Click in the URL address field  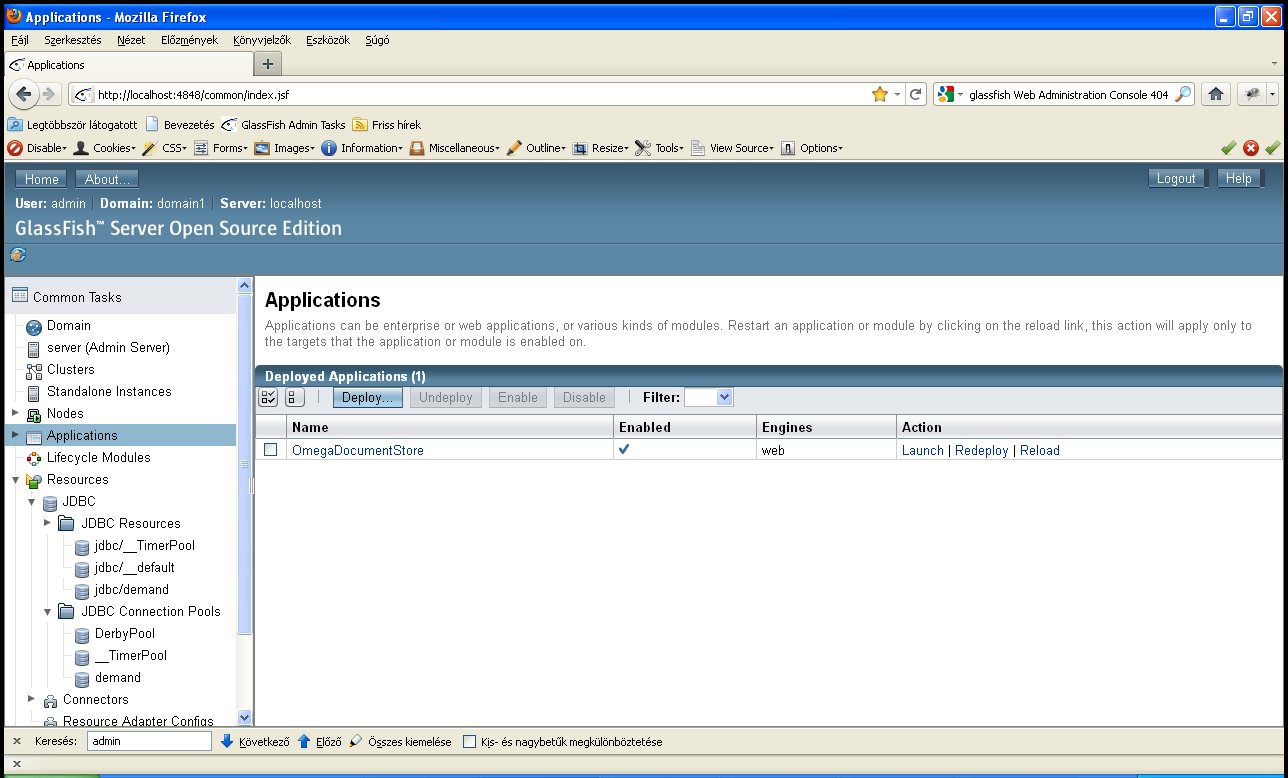(480, 94)
